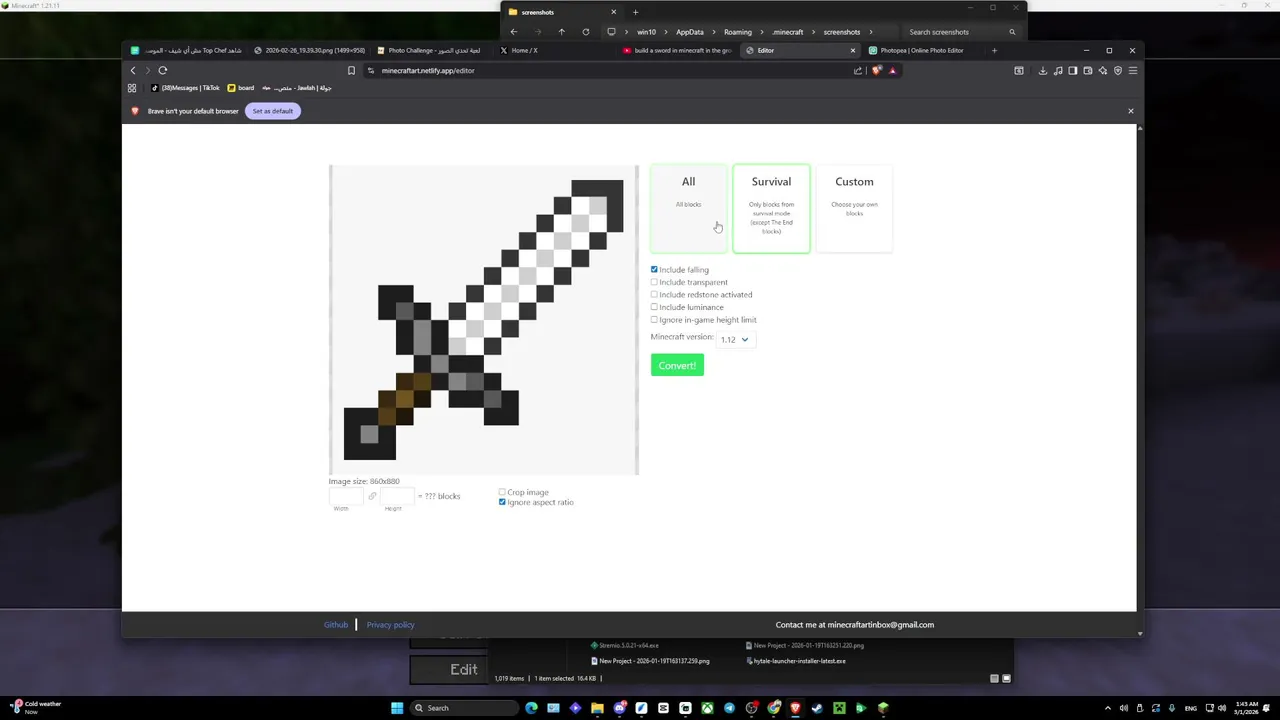
Task: Open Brave Rewards triangle icon
Action: pyautogui.click(x=893, y=70)
